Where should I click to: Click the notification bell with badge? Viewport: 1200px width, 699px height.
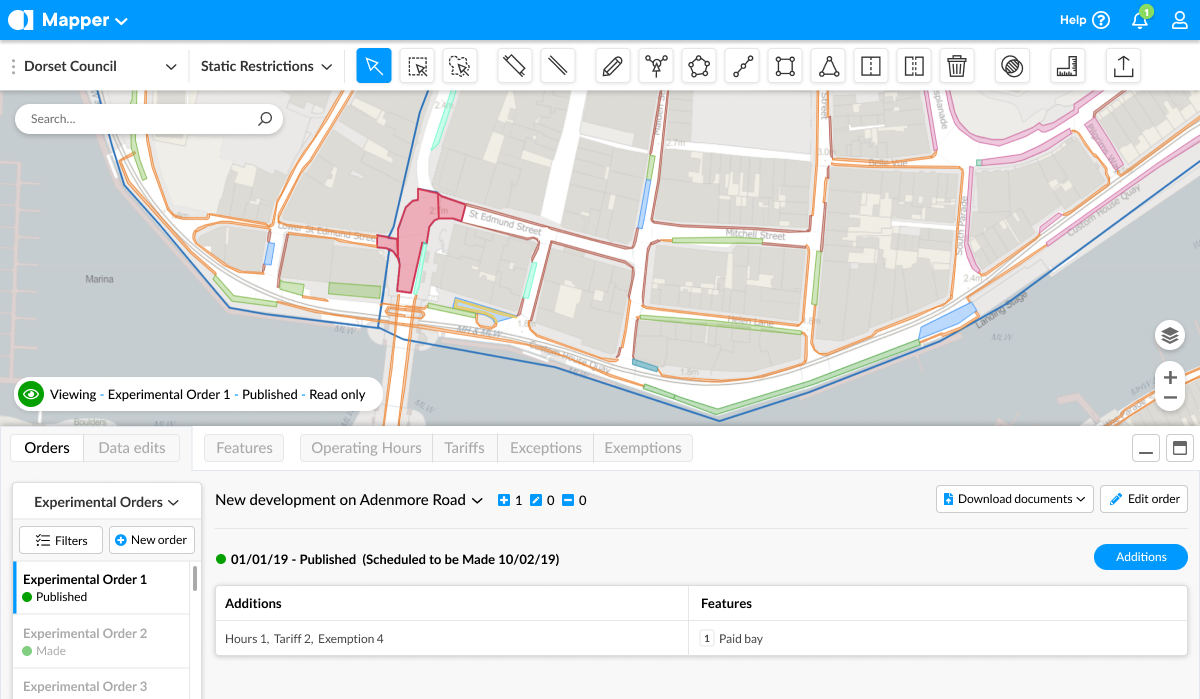pos(1139,19)
